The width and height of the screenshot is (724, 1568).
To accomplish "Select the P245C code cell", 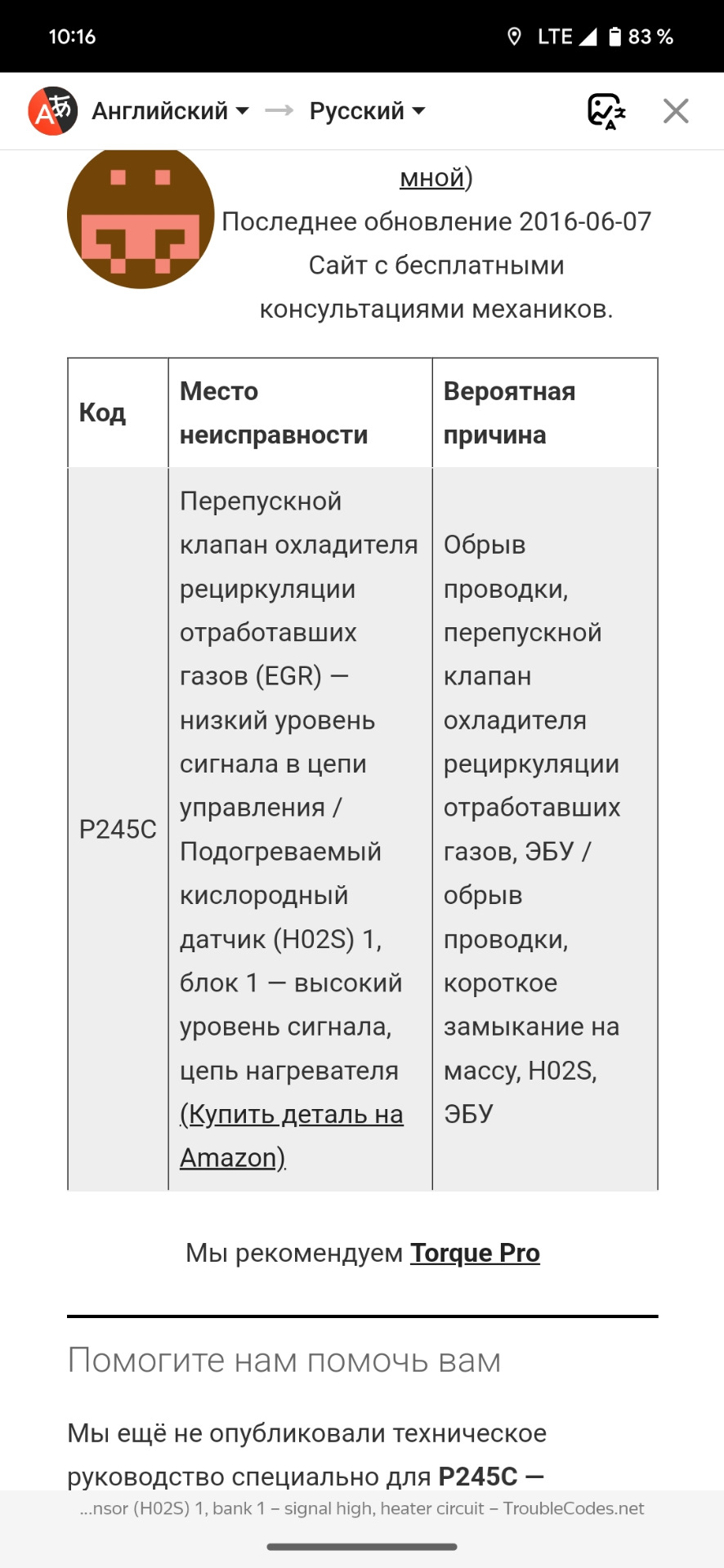I will [118, 828].
